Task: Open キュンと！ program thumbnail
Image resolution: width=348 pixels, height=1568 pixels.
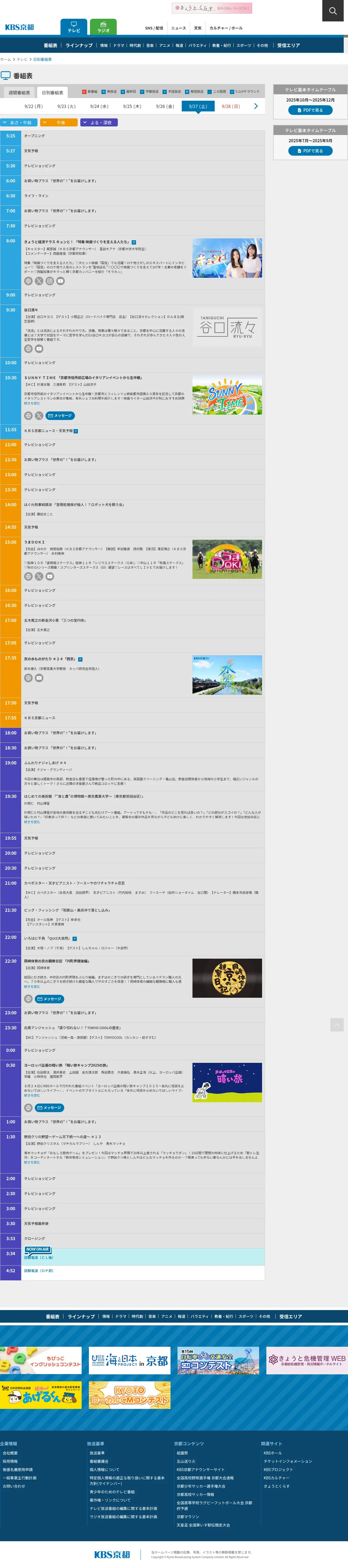Action: click(227, 258)
